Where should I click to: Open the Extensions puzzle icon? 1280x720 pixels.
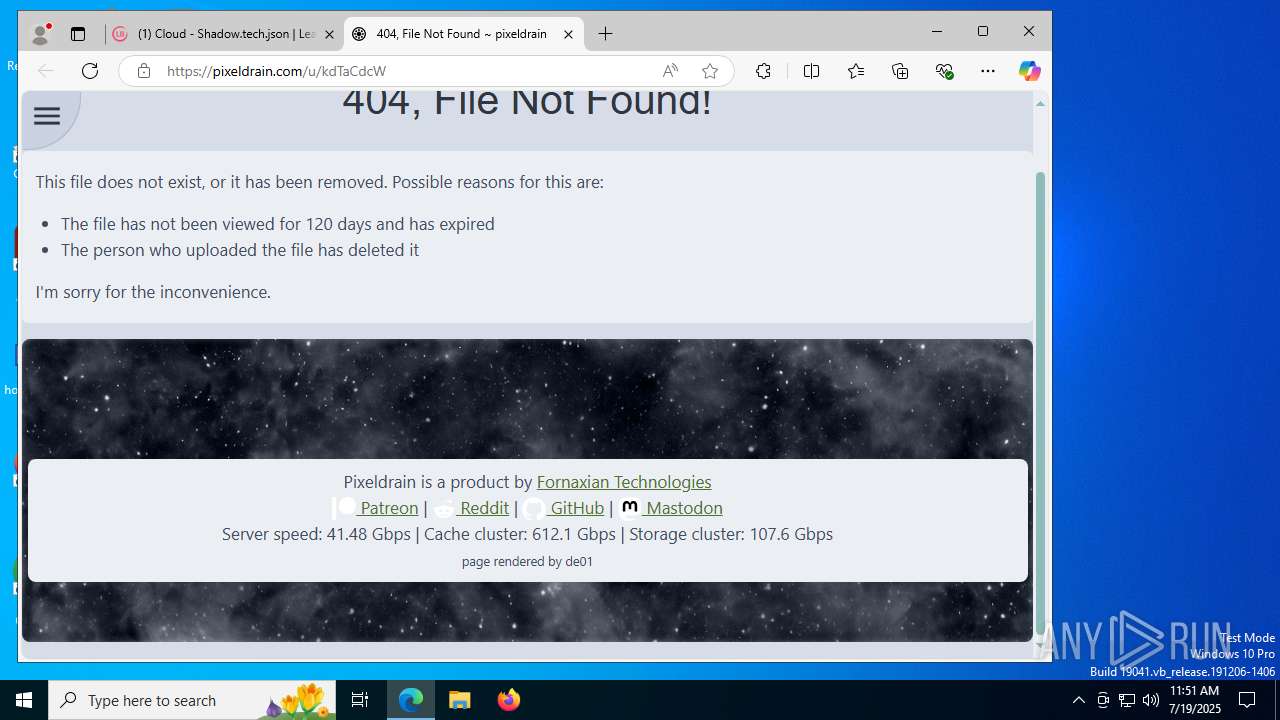(763, 71)
